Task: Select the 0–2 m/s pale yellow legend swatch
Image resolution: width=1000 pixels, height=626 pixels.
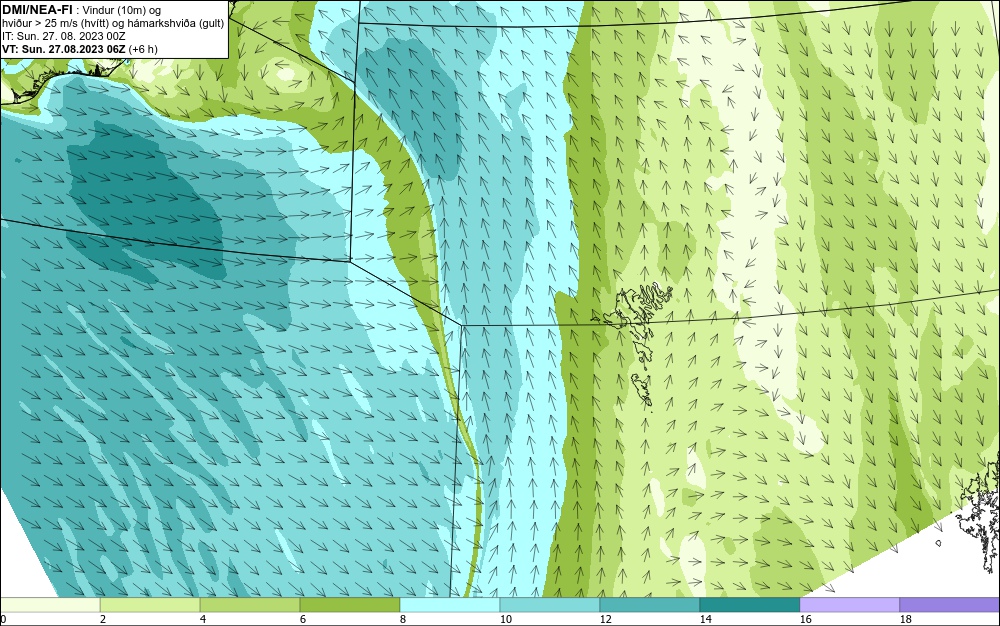Action: tap(50, 604)
